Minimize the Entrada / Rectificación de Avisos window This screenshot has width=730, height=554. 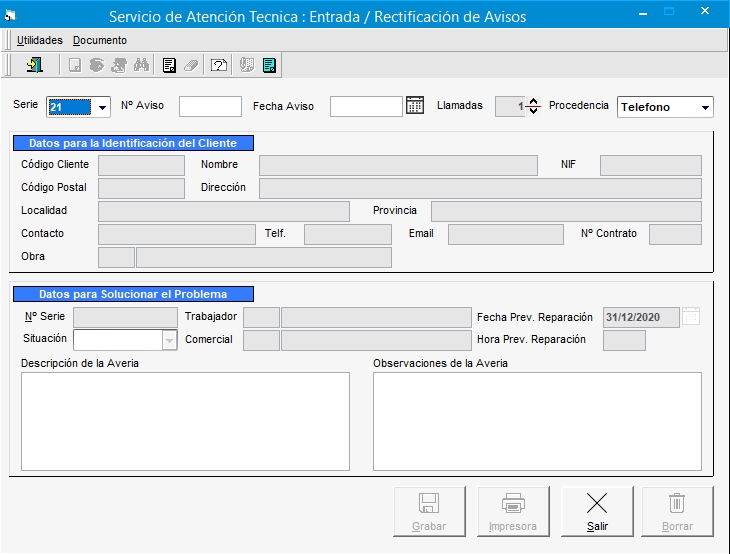(643, 14)
